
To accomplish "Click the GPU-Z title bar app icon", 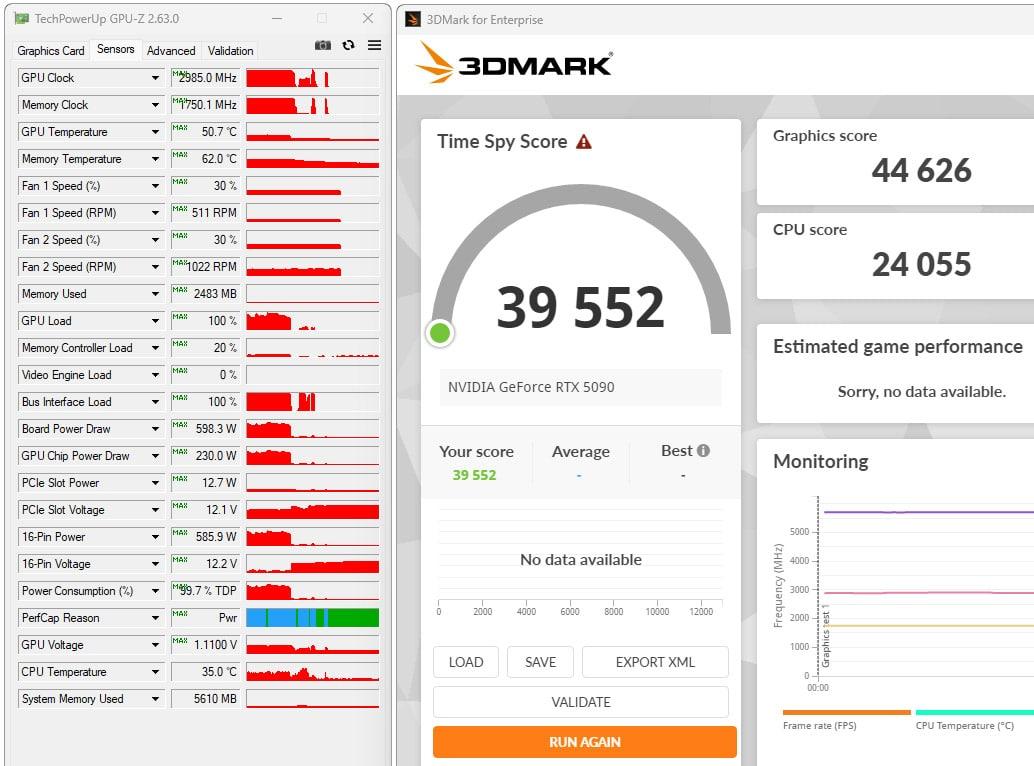I will (22, 18).
